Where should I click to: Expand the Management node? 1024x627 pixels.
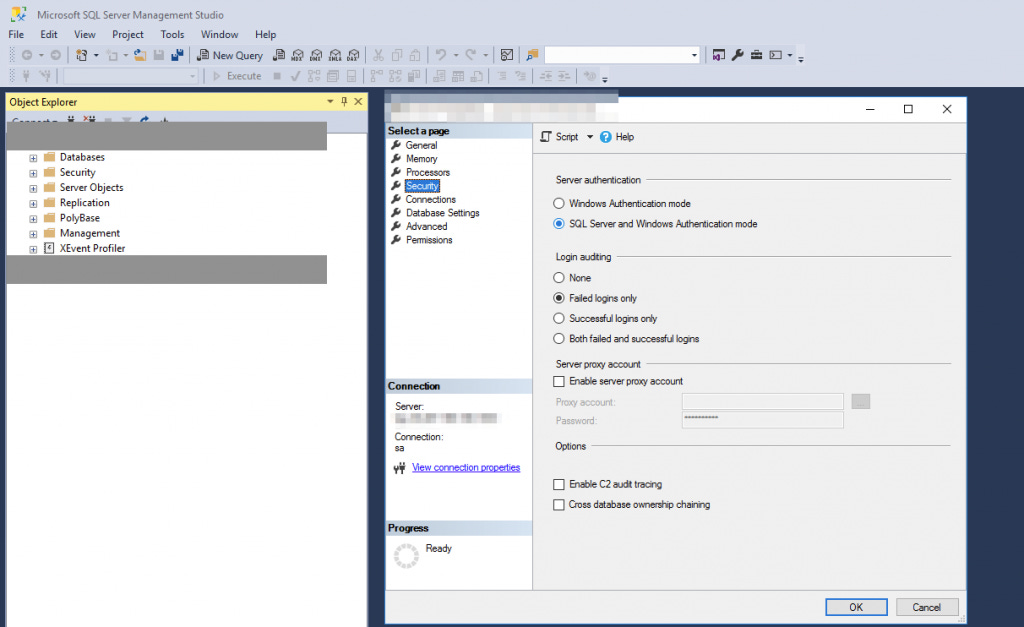tap(33, 234)
